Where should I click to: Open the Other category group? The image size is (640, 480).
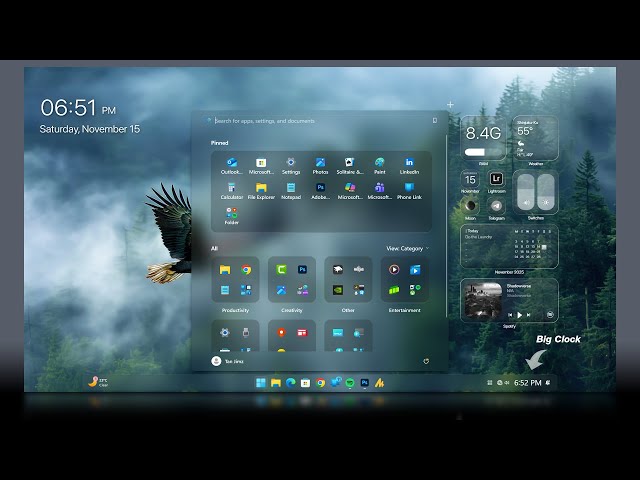pos(348,280)
